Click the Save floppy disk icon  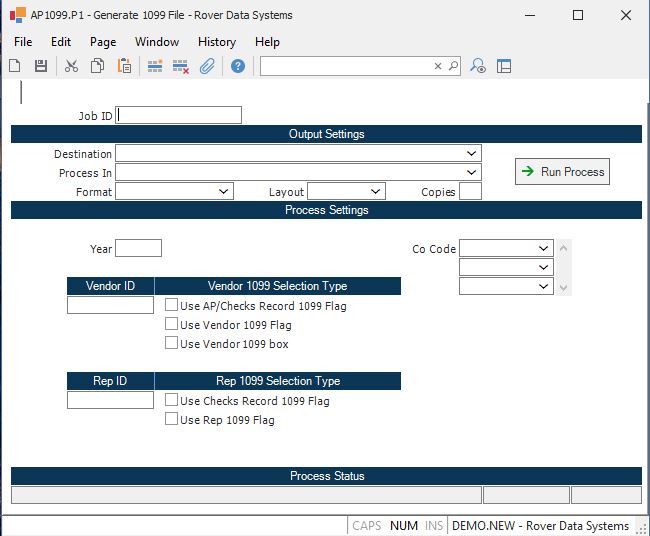tap(41, 66)
